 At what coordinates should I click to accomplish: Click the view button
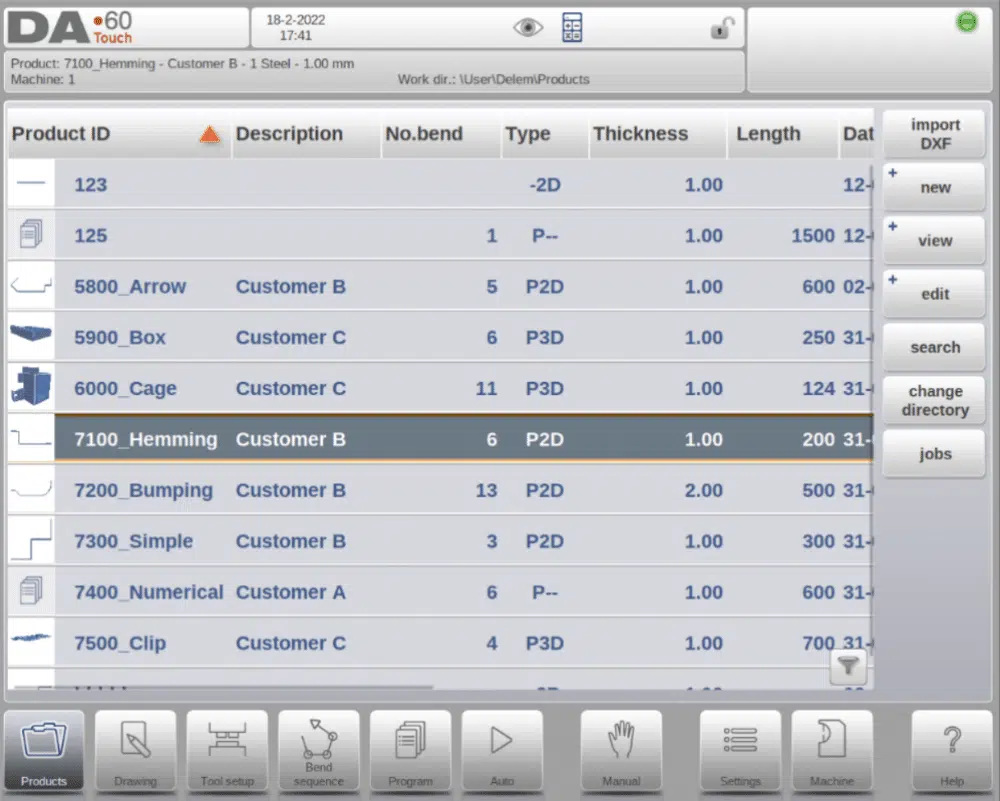(x=934, y=240)
